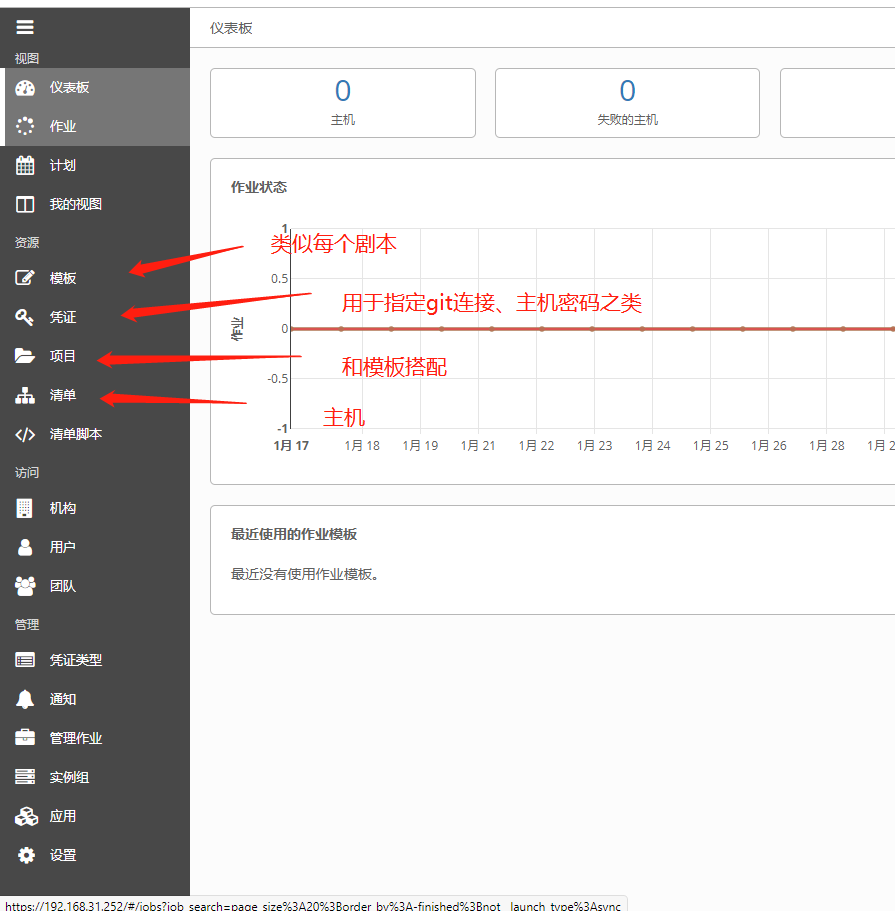Image resolution: width=895 pixels, height=911 pixels.
Task: Open the 凭证 (Credentials) key icon
Action: pos(24,316)
